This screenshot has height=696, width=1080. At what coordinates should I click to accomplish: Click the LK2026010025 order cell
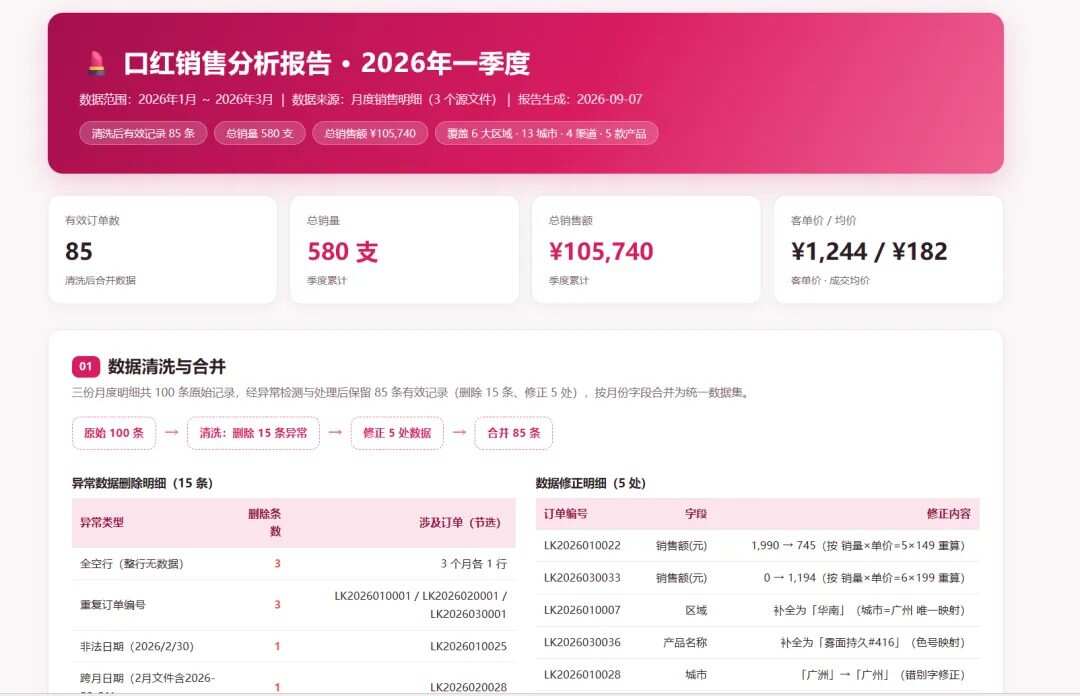point(468,646)
